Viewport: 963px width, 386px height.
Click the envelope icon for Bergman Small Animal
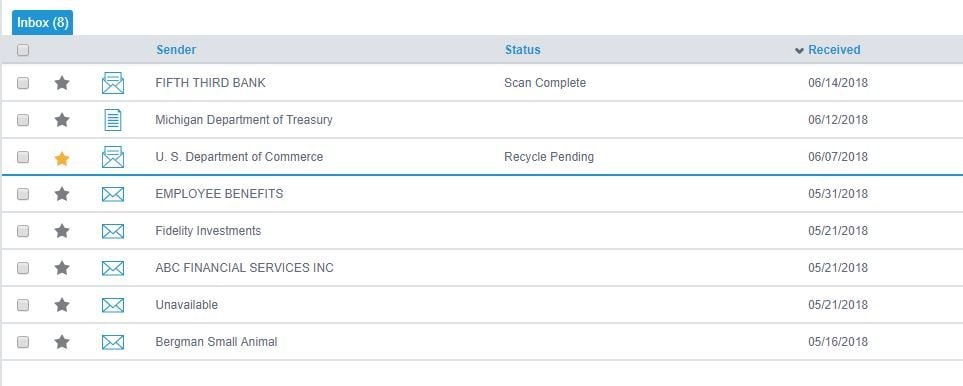(x=113, y=342)
